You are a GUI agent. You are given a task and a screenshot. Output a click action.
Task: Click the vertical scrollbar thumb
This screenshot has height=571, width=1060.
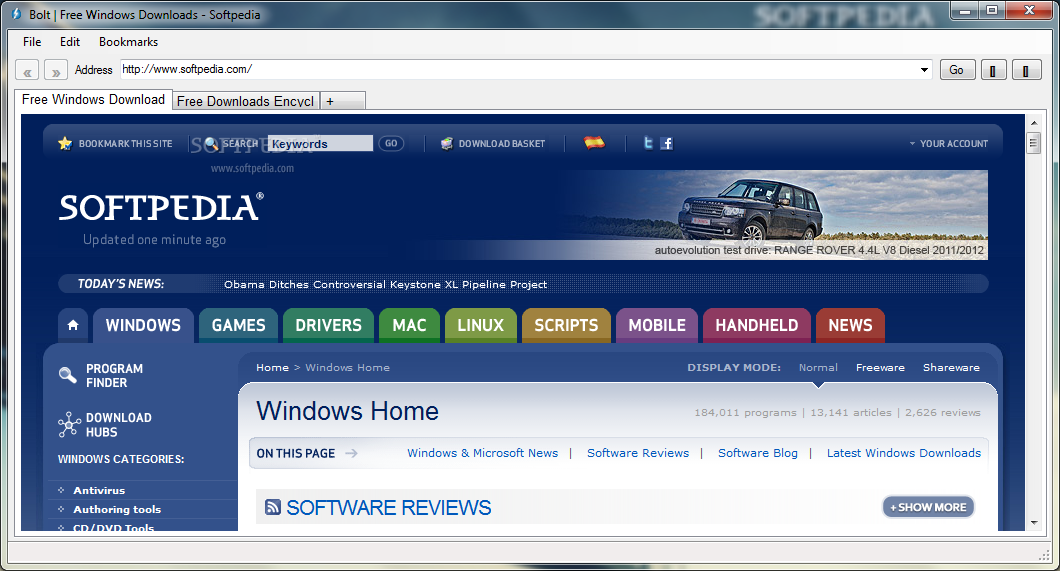click(x=1033, y=143)
